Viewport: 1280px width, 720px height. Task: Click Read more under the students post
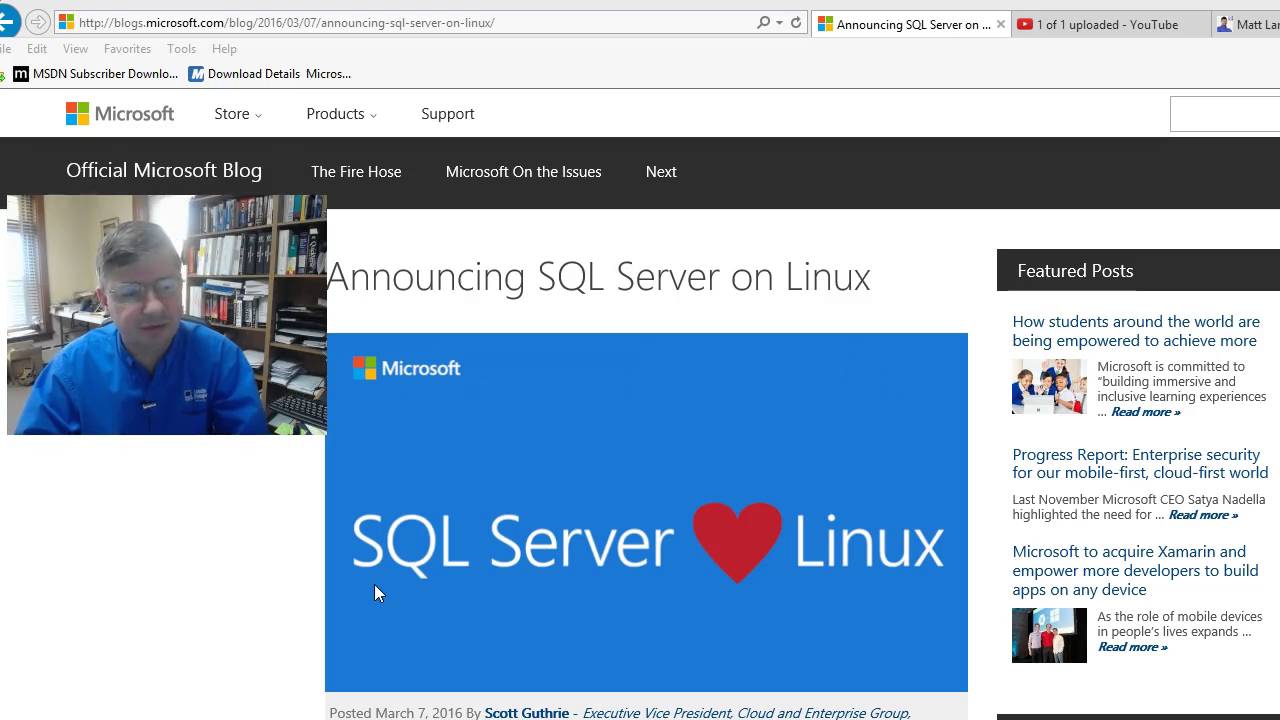tap(1146, 412)
